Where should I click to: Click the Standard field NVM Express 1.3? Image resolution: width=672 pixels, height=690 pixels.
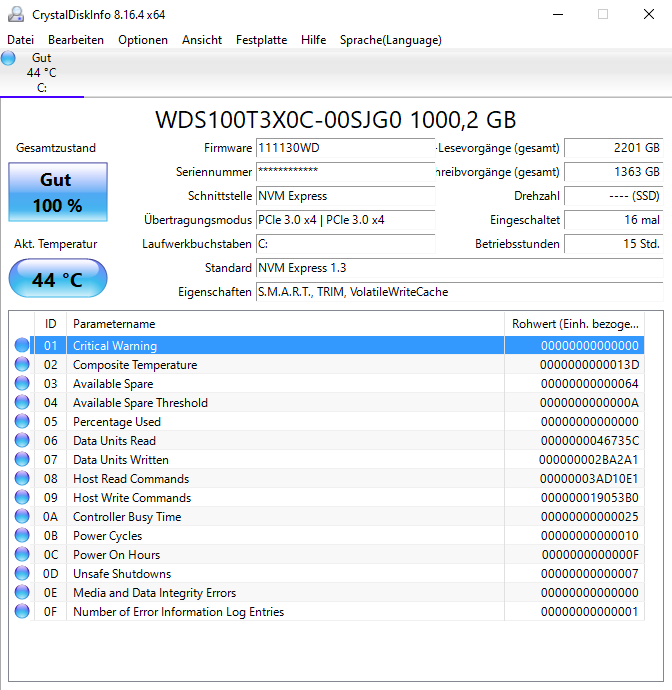459,268
